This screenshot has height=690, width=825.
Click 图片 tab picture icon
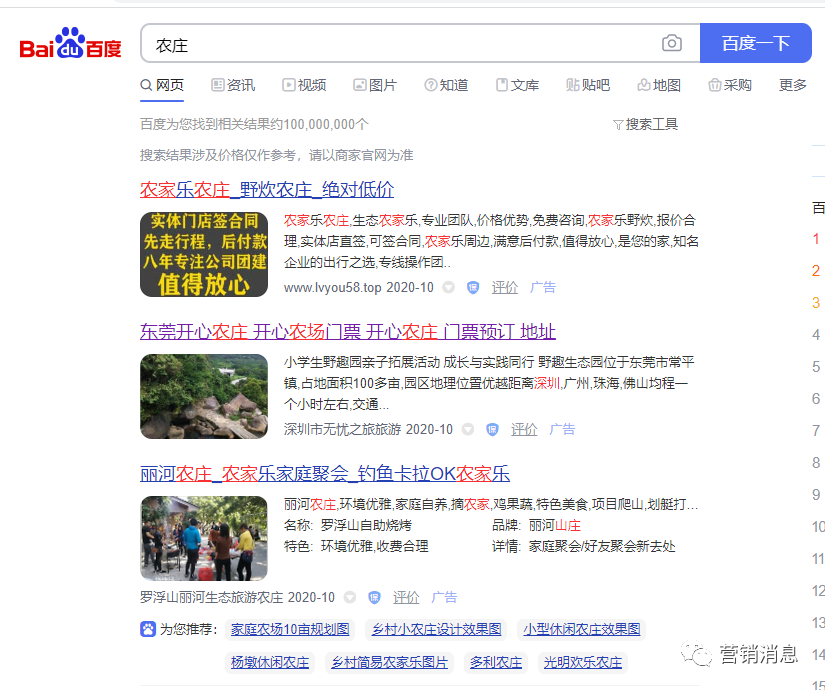pyautogui.click(x=359, y=85)
